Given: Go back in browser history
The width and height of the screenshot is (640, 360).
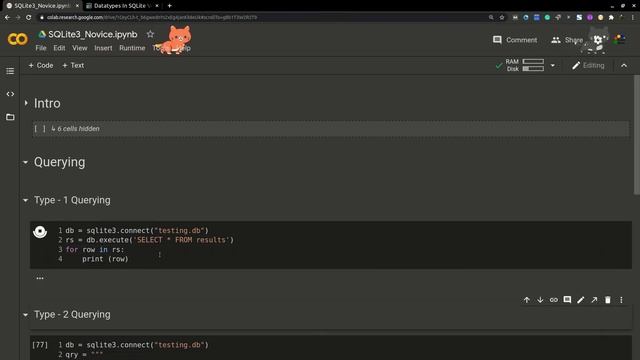Looking at the screenshot, I should [x=7, y=18].
